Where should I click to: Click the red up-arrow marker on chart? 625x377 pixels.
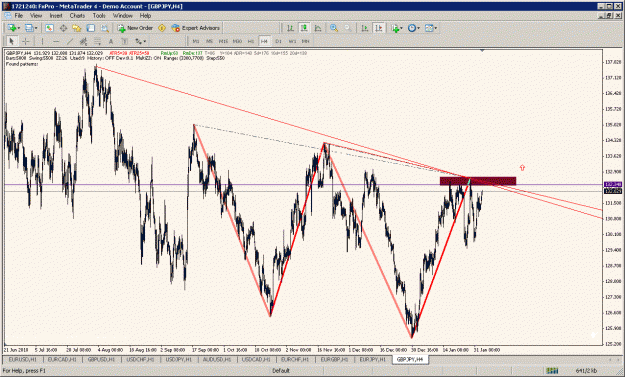(x=522, y=168)
